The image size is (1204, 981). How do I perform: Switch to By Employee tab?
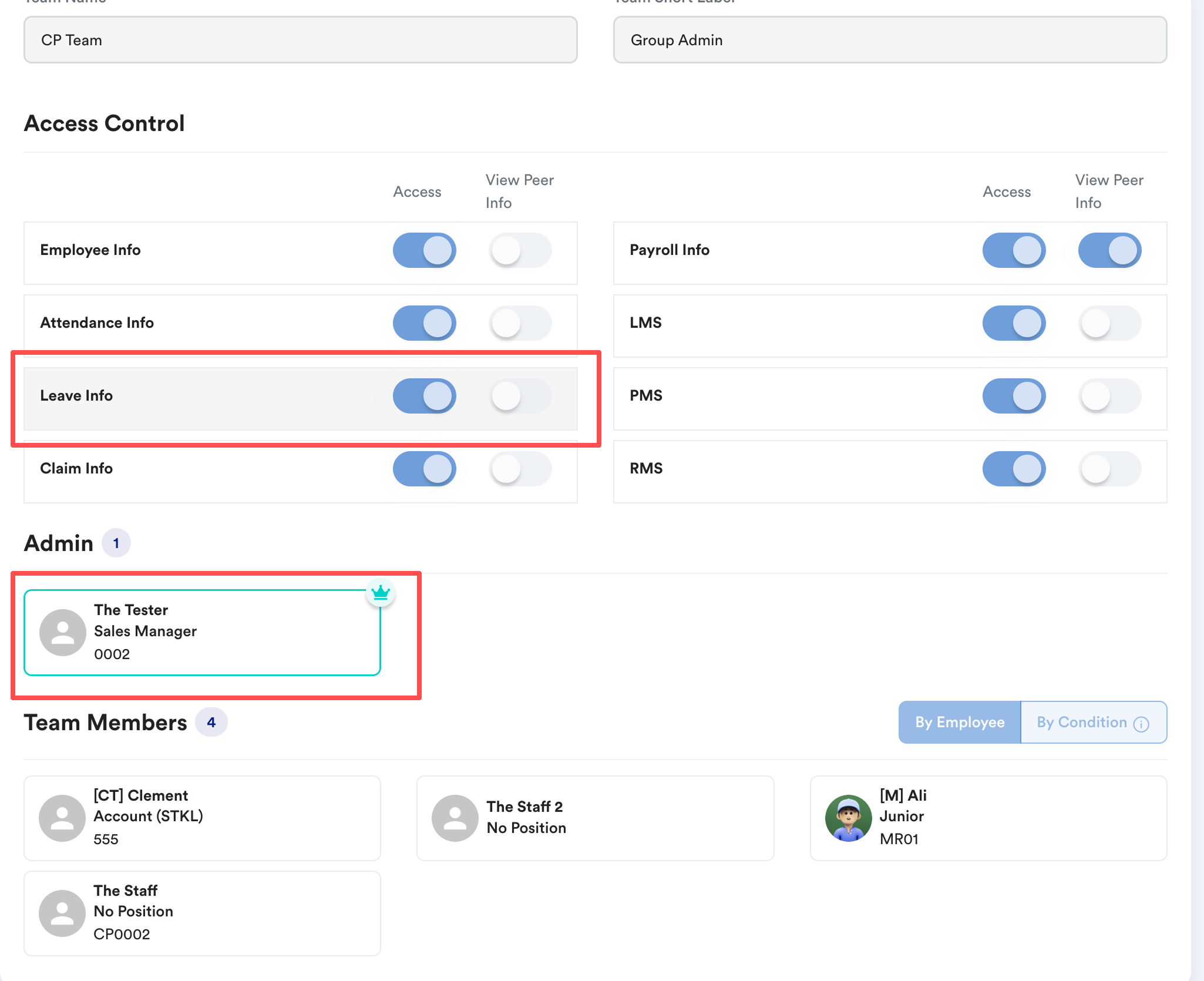coord(960,722)
